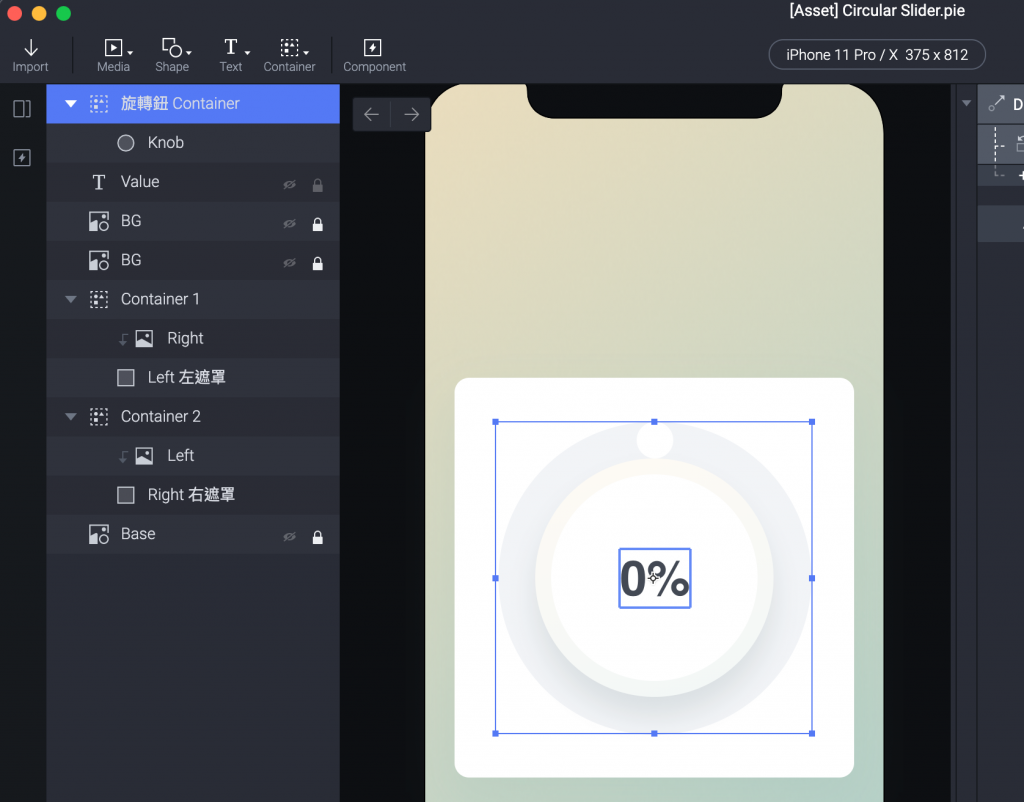Toggle lock on the Value layer
Viewport: 1024px width, 802px height.
pyautogui.click(x=317, y=185)
